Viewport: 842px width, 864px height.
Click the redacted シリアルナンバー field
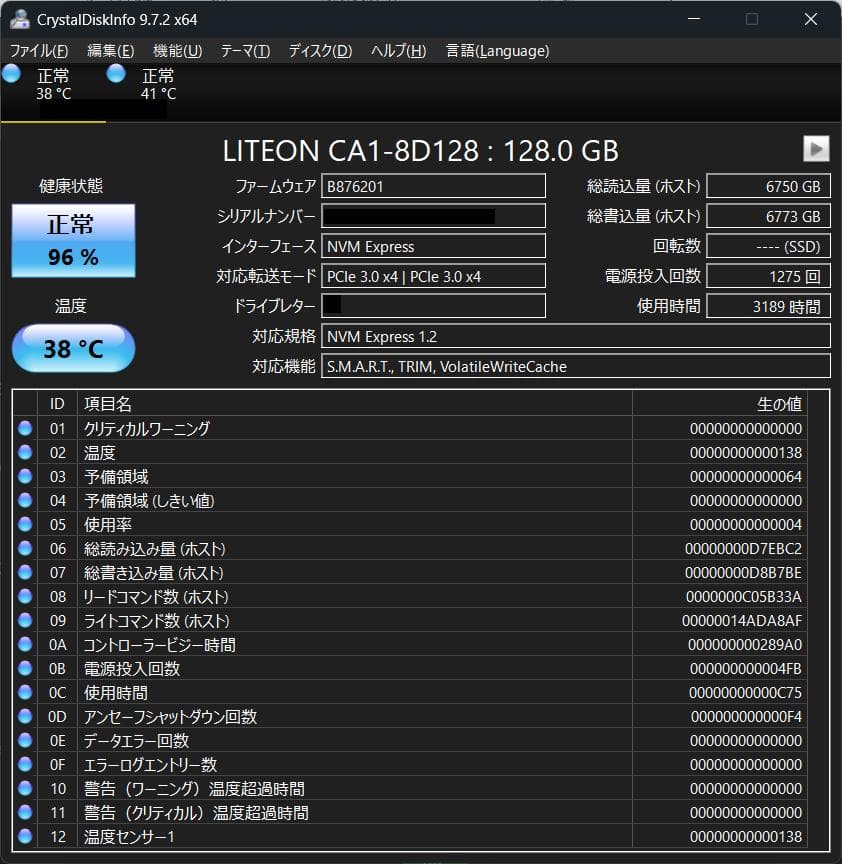pyautogui.click(x=433, y=216)
